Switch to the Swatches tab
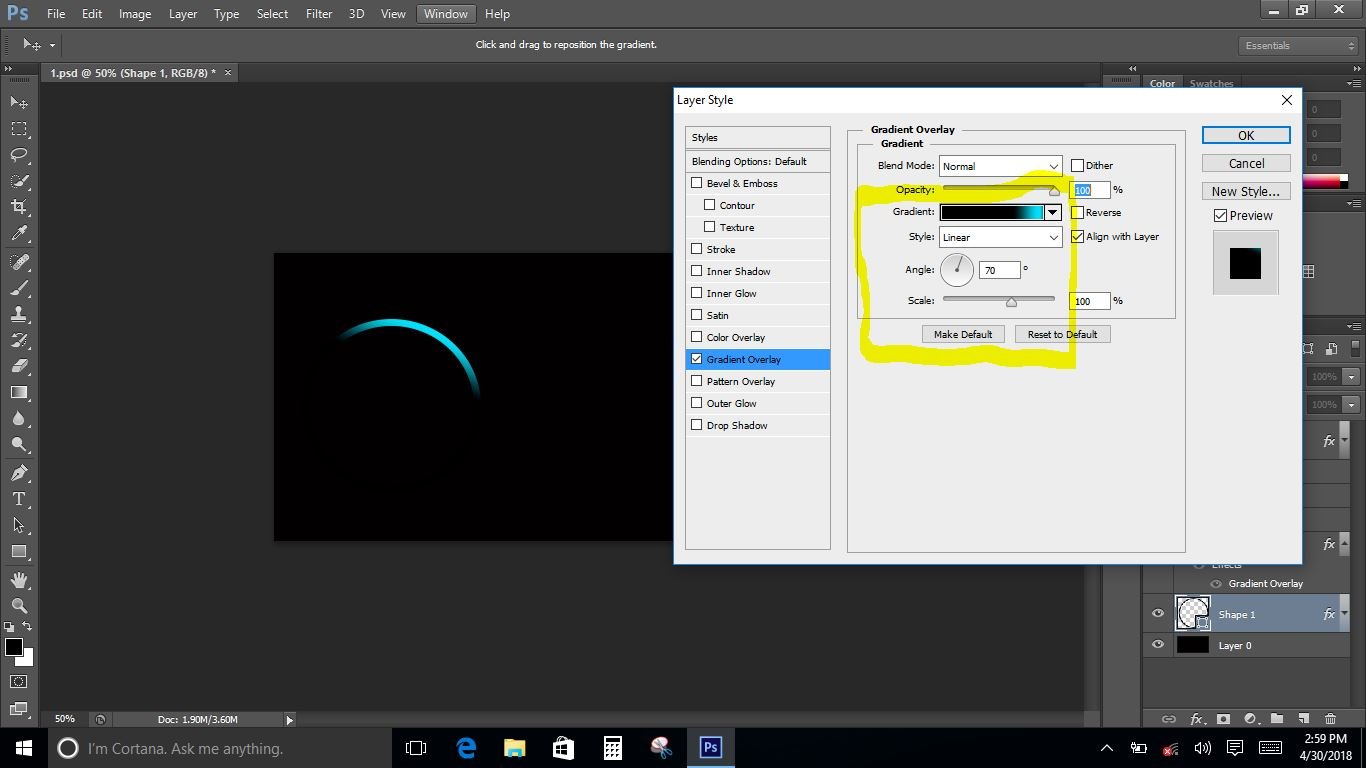Image resolution: width=1366 pixels, height=768 pixels. [x=1211, y=84]
